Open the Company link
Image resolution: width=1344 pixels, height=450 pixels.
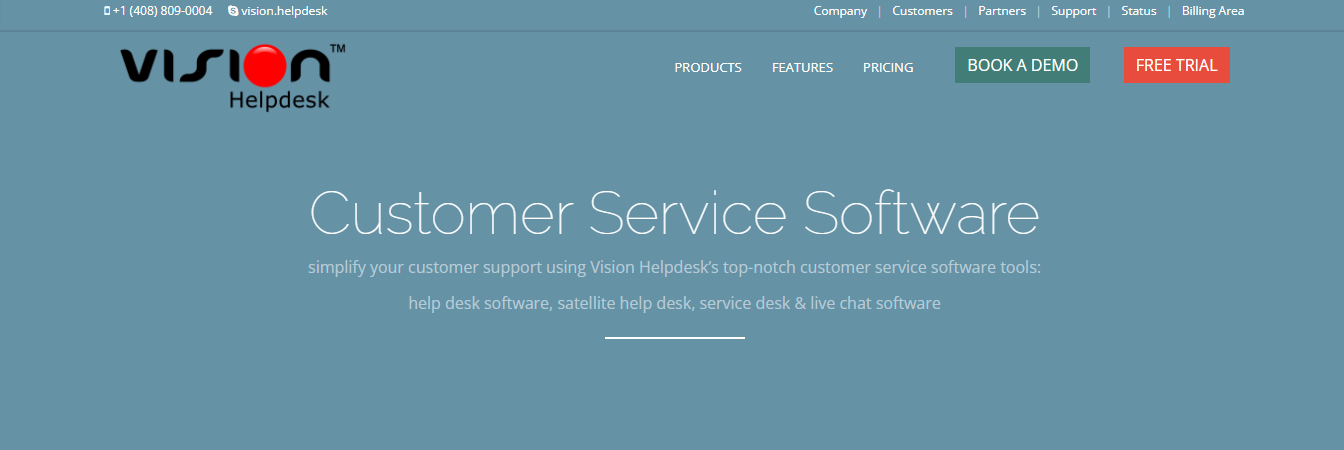coord(840,11)
